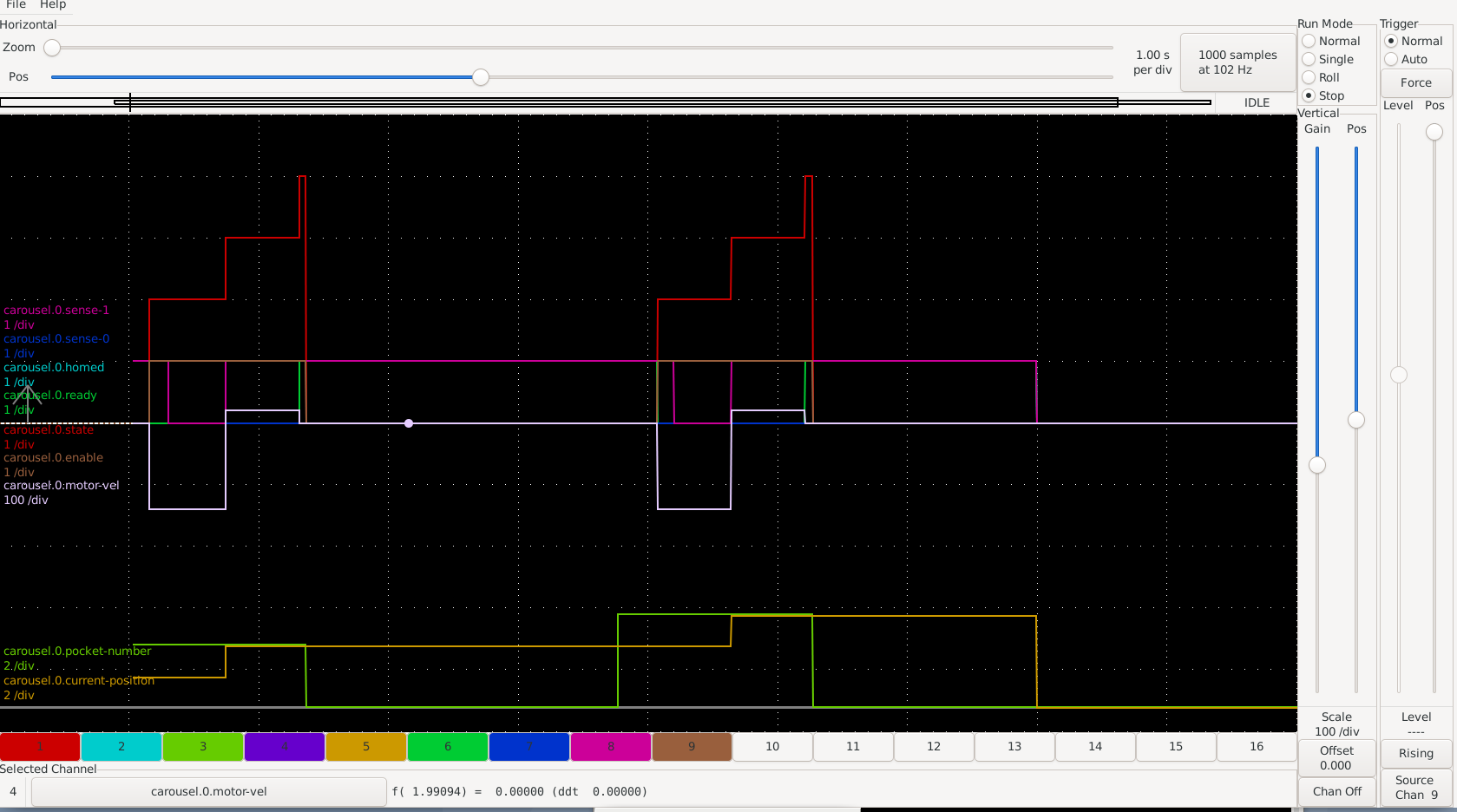1457x812 pixels.
Task: Click the carousel.0.homed trace label
Action: click(54, 367)
